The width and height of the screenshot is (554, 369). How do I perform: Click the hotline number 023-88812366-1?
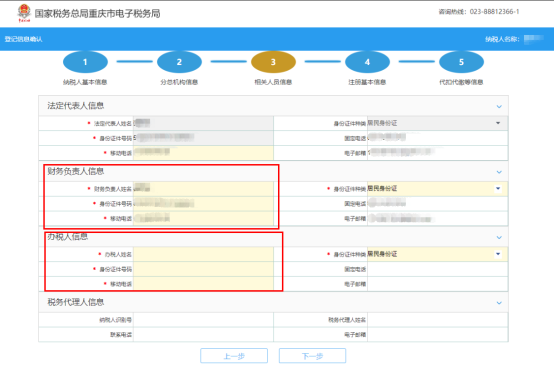coord(494,12)
